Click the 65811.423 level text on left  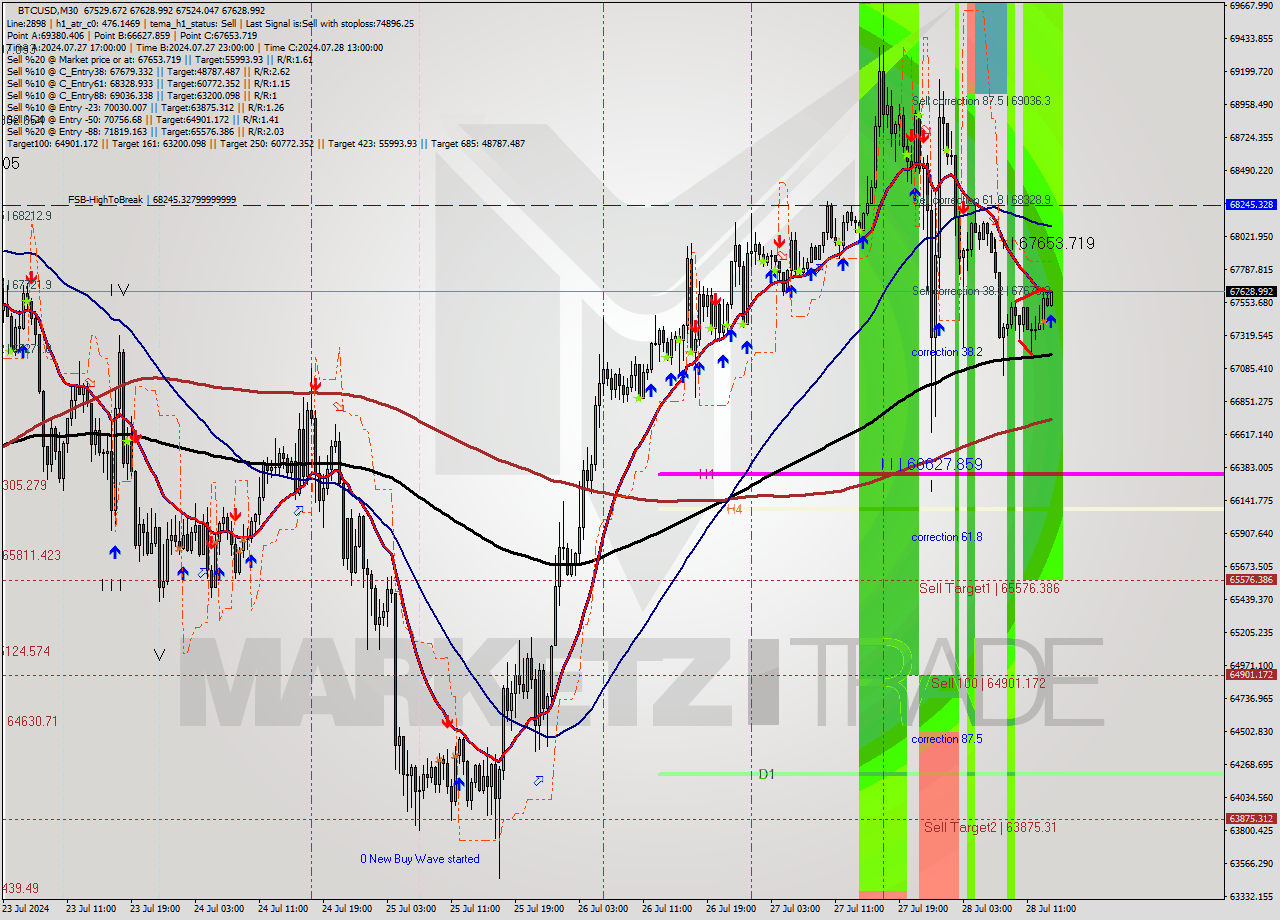[x=32, y=555]
